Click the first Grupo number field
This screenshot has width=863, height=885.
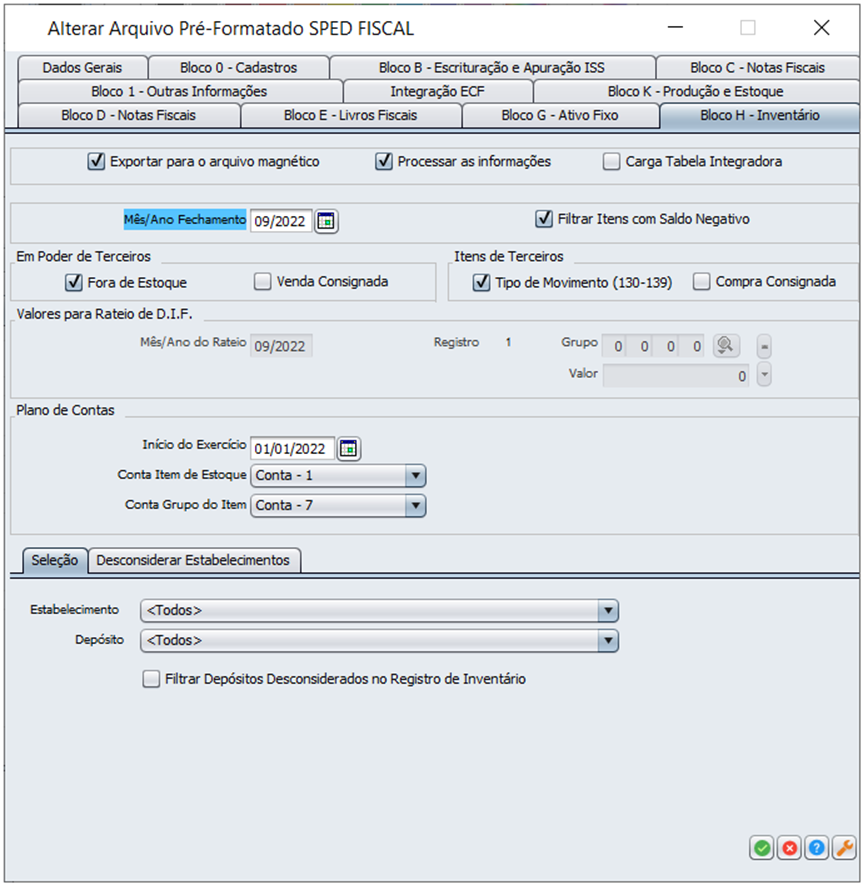[x=616, y=346]
